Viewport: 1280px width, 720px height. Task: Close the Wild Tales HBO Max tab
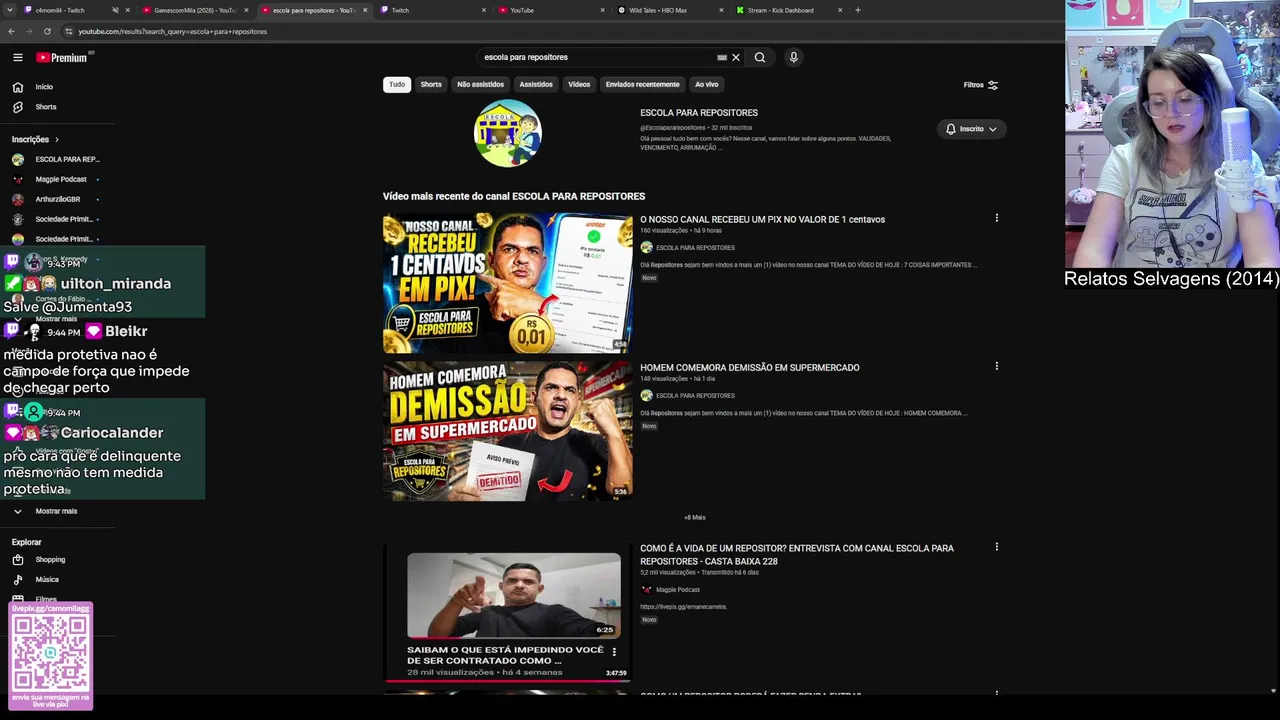pos(721,10)
